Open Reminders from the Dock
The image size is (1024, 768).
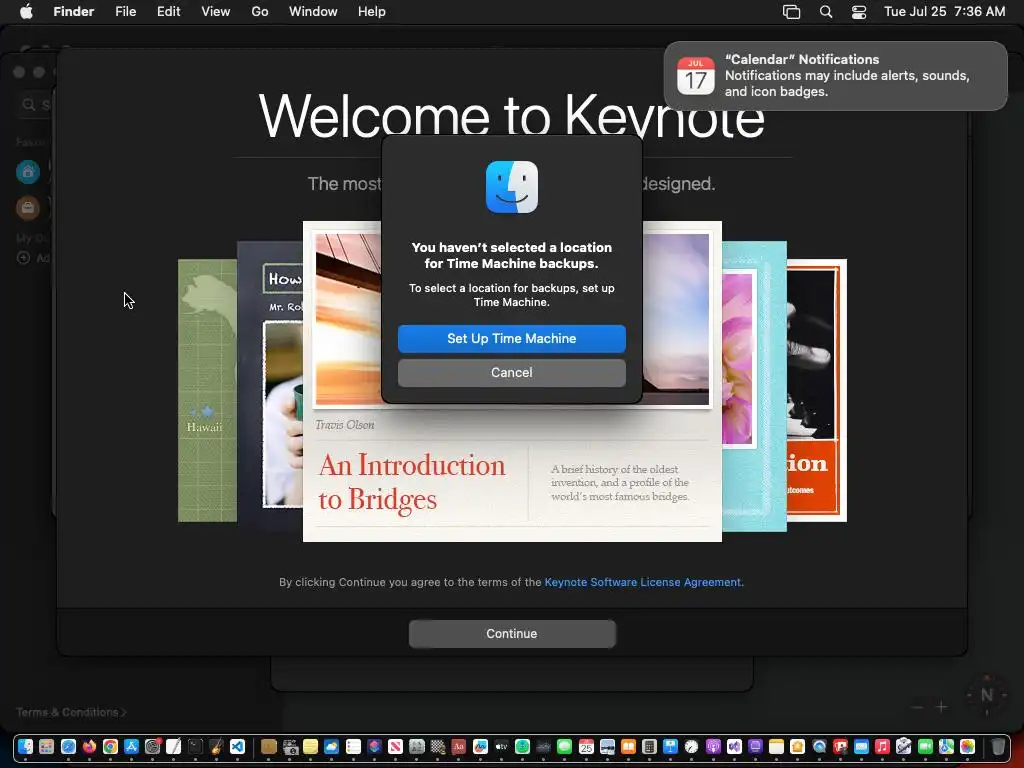tap(353, 746)
